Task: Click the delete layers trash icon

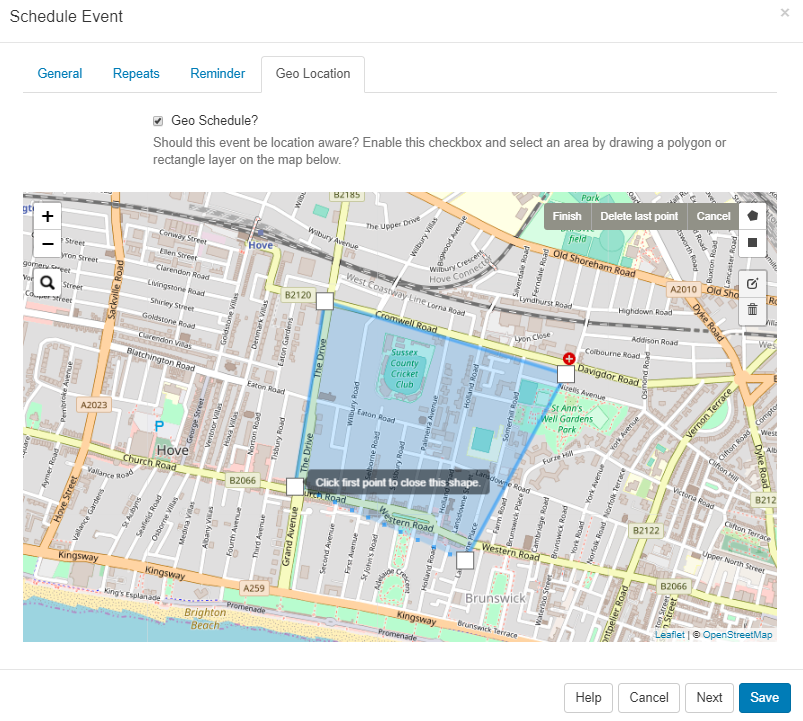Action: (752, 309)
